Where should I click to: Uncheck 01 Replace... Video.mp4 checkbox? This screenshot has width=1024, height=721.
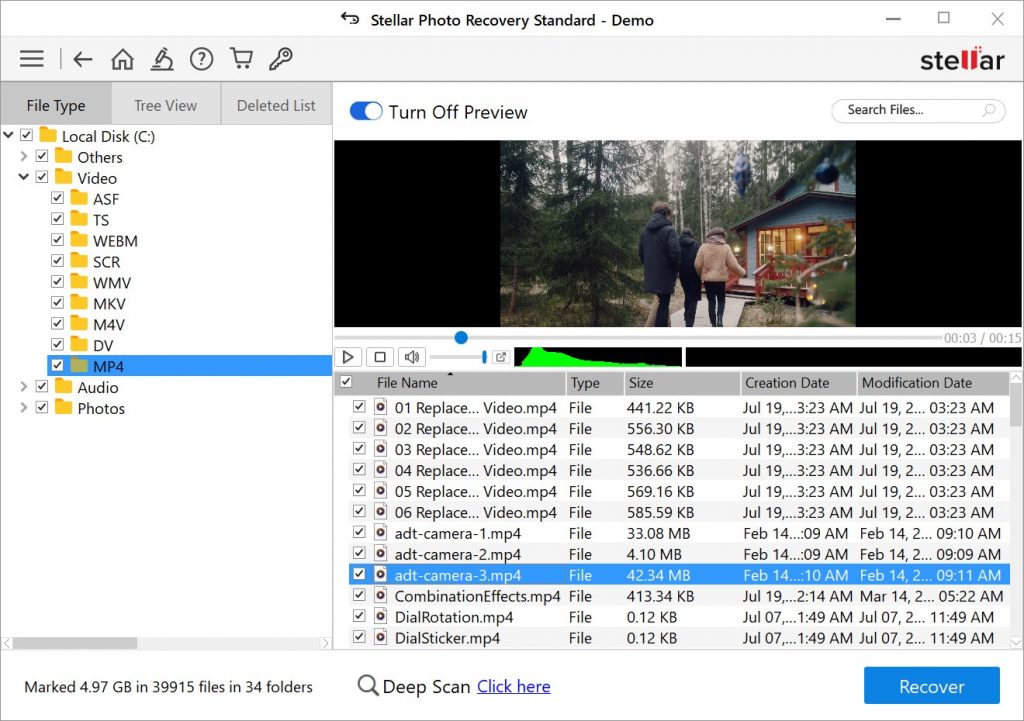(x=359, y=406)
